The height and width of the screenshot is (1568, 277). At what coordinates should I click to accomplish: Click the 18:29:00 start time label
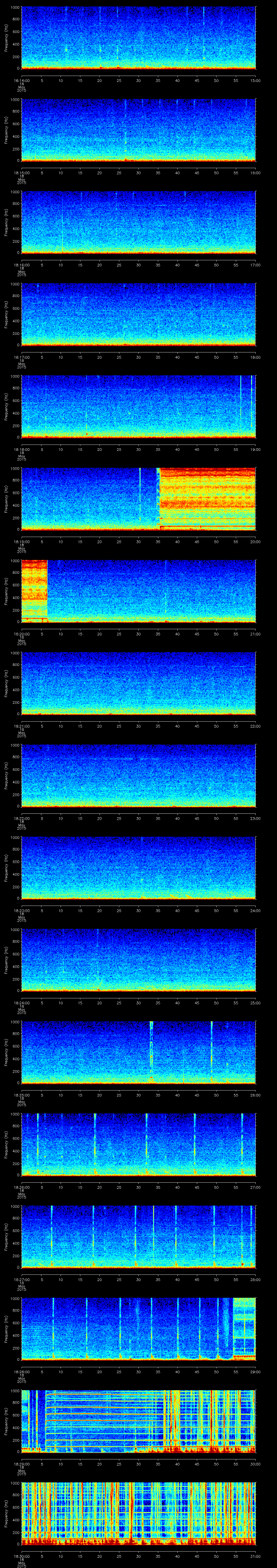(x=21, y=1464)
